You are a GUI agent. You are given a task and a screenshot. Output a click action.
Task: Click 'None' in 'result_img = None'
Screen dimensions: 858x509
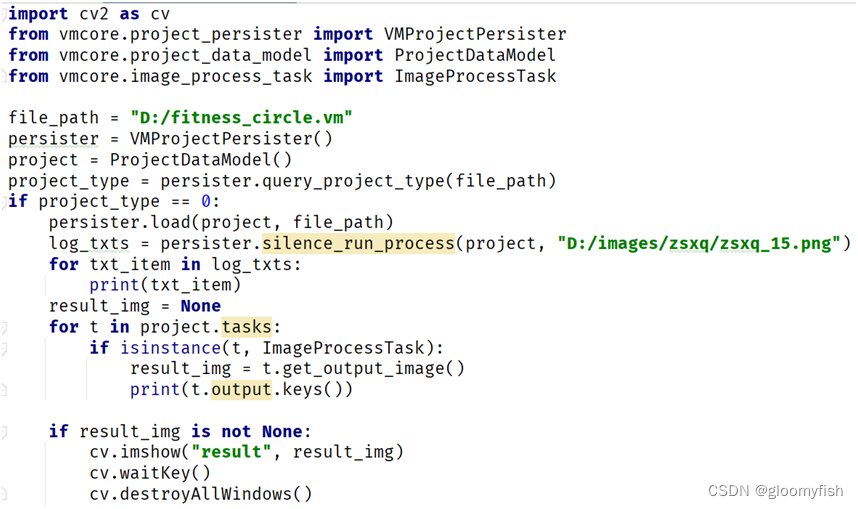click(201, 306)
